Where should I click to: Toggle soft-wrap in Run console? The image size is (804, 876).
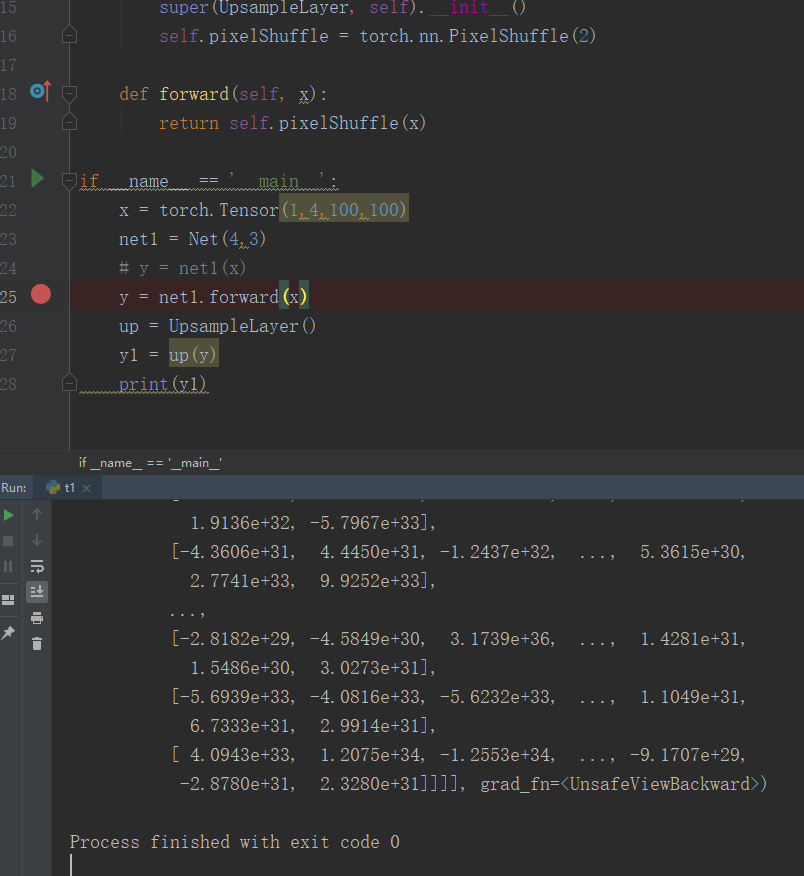point(37,566)
